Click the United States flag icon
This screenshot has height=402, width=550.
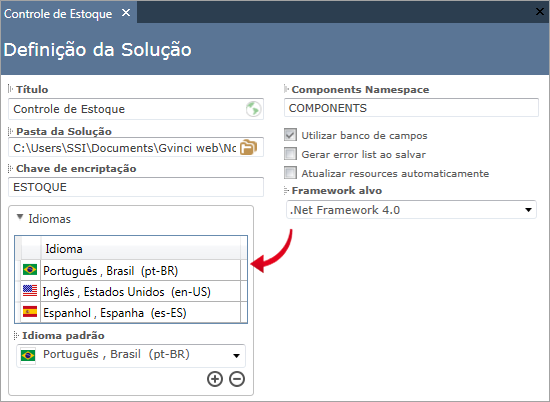30,290
